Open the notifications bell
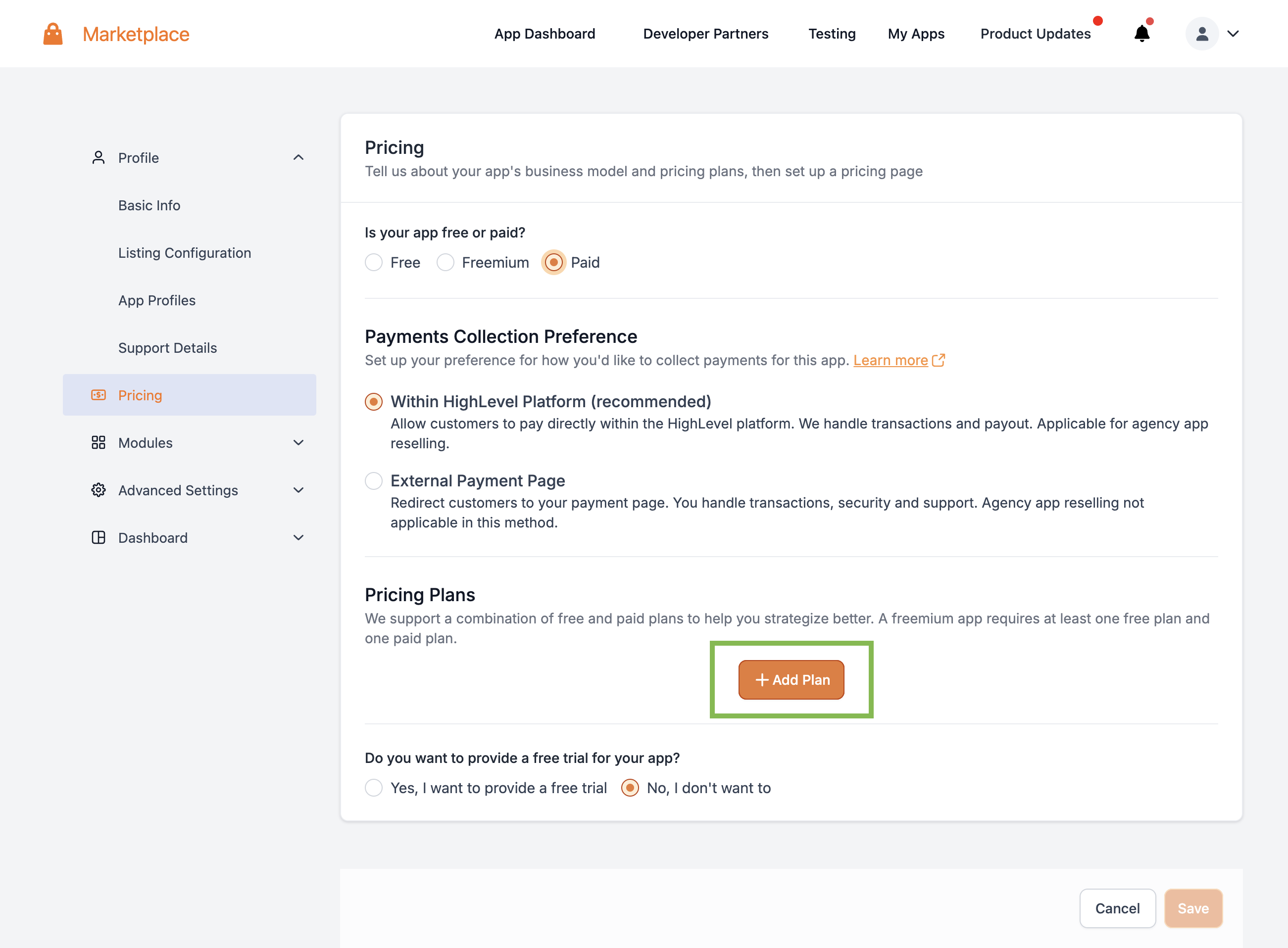The image size is (1288, 948). tap(1141, 34)
